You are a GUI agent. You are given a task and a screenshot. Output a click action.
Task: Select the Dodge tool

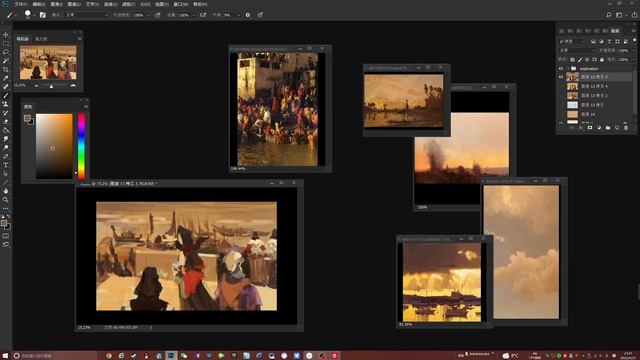pos(6,147)
